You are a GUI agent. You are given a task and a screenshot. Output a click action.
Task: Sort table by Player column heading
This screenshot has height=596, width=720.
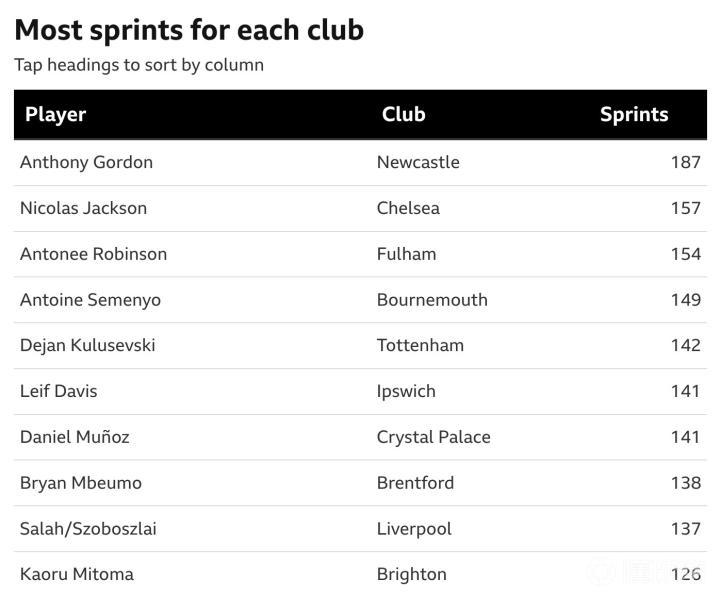56,114
